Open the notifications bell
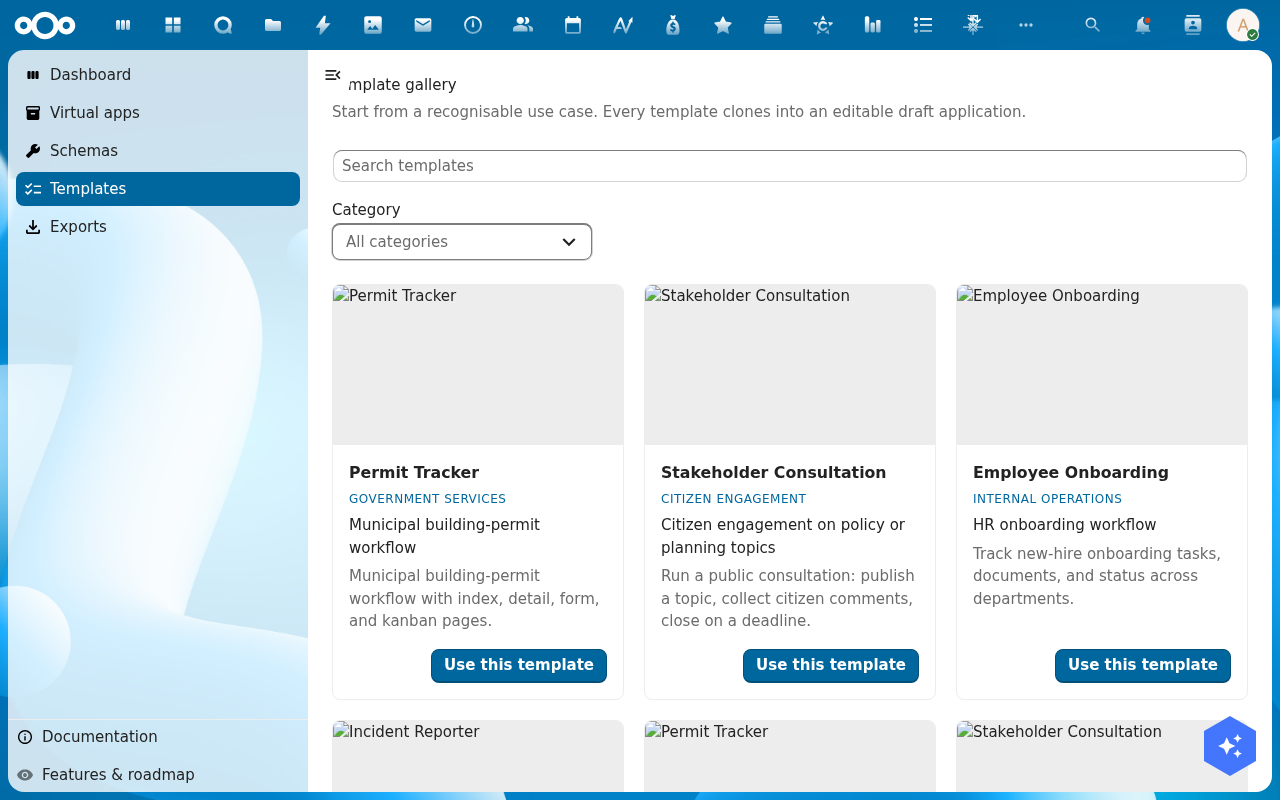The image size is (1280, 800). coord(1143,25)
